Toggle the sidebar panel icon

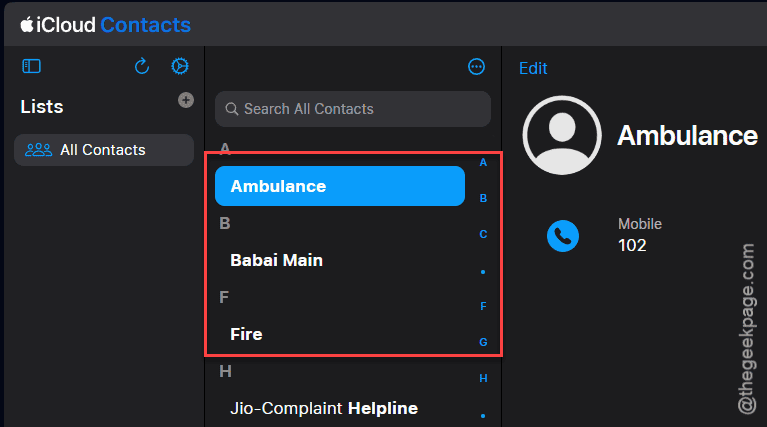[31, 66]
